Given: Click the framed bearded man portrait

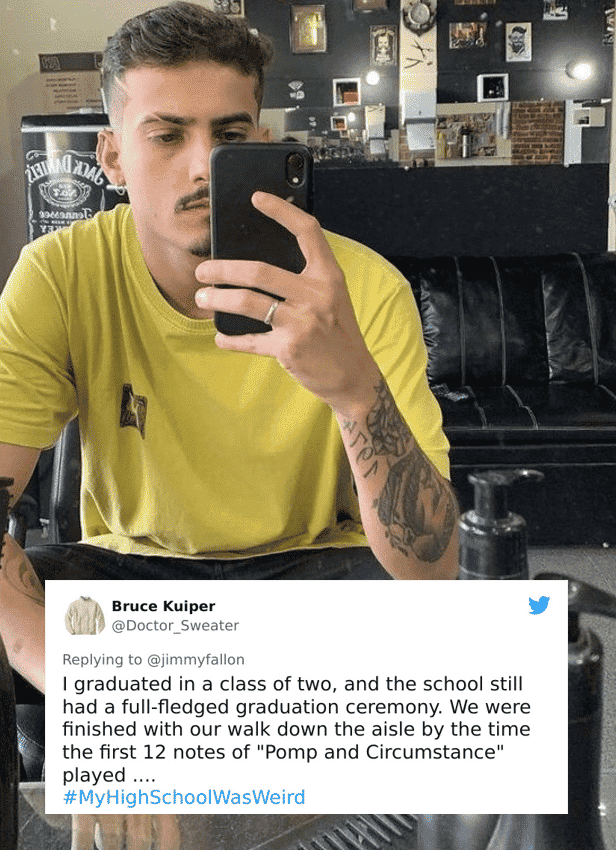Looking at the screenshot, I should [518, 42].
